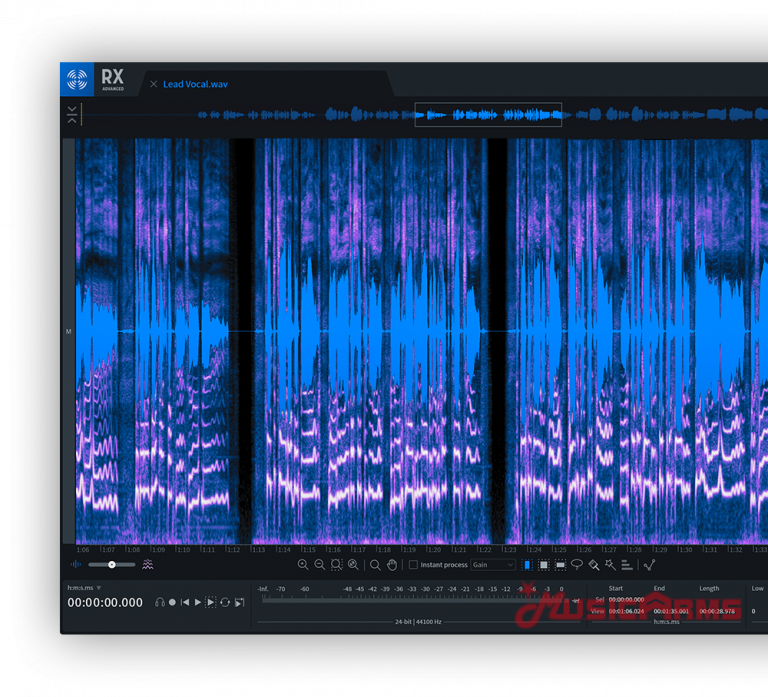Screen dimensions: 768x697
Task: Select the hand grab tool
Action: coord(392,565)
